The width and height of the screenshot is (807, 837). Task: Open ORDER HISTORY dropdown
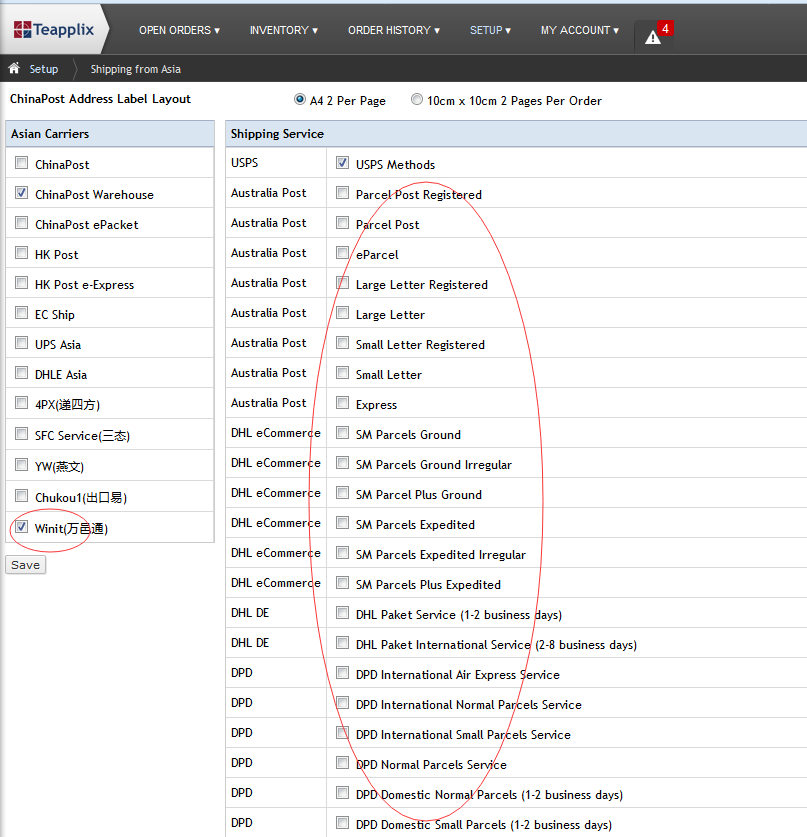[394, 30]
